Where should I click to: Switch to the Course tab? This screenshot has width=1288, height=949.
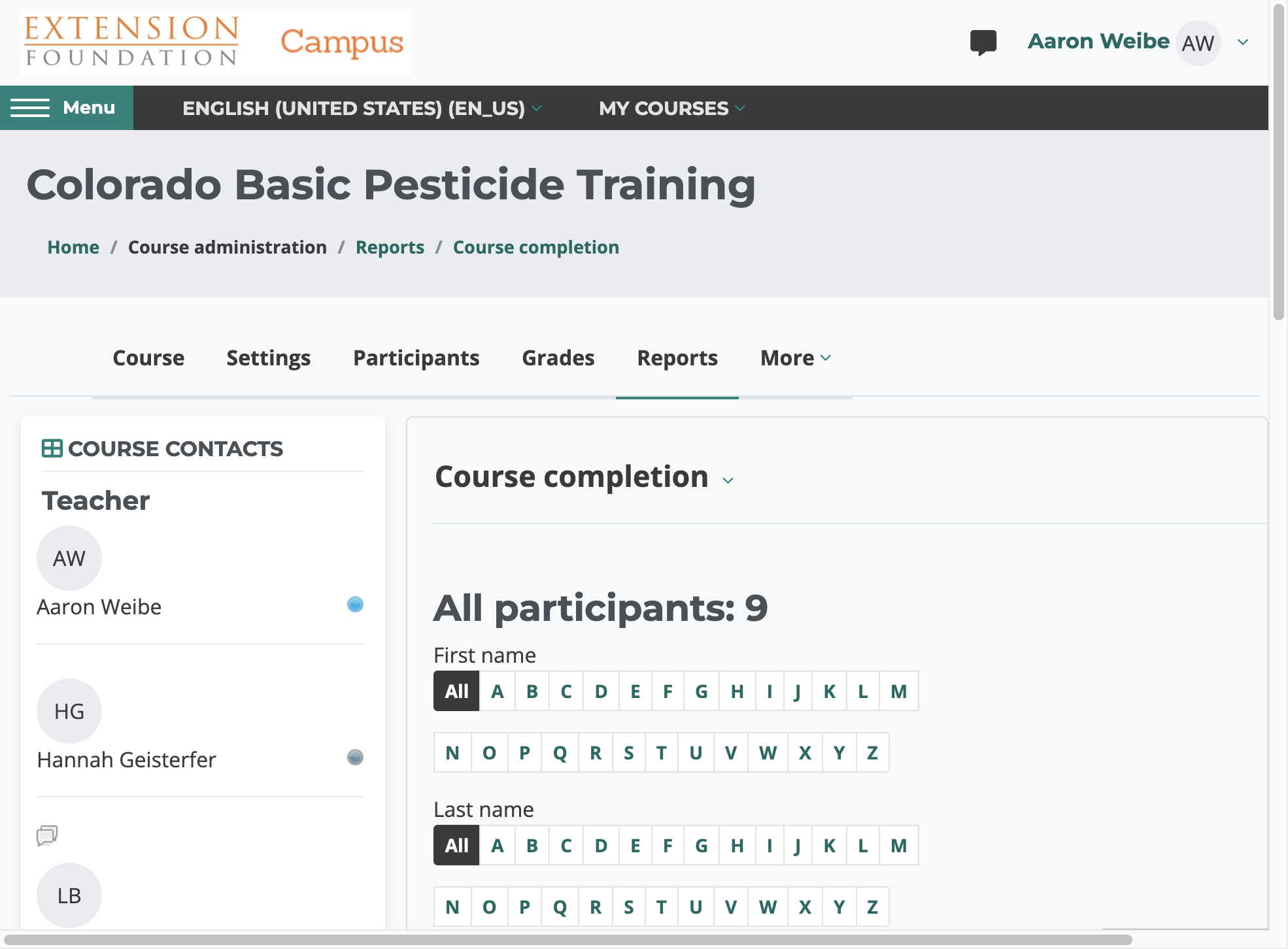[148, 358]
